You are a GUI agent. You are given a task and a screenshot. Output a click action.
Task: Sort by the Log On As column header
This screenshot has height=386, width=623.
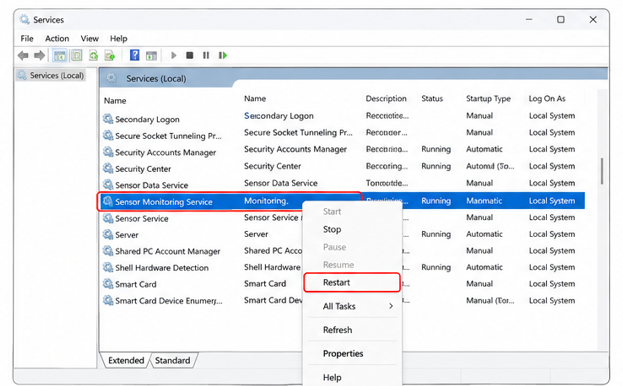click(547, 98)
